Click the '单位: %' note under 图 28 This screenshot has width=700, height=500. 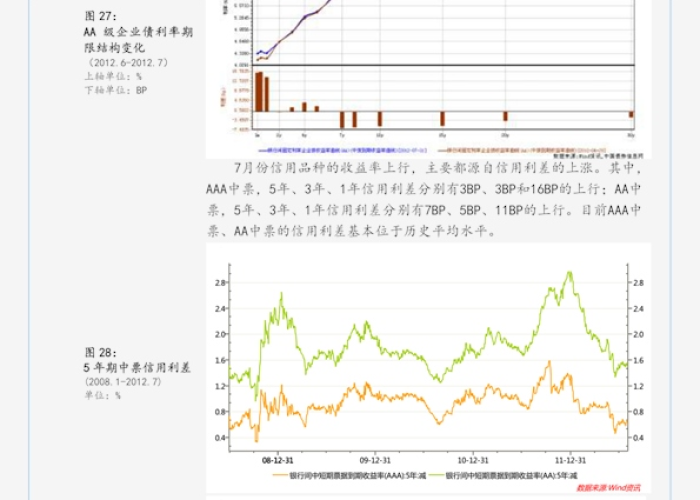click(x=103, y=396)
